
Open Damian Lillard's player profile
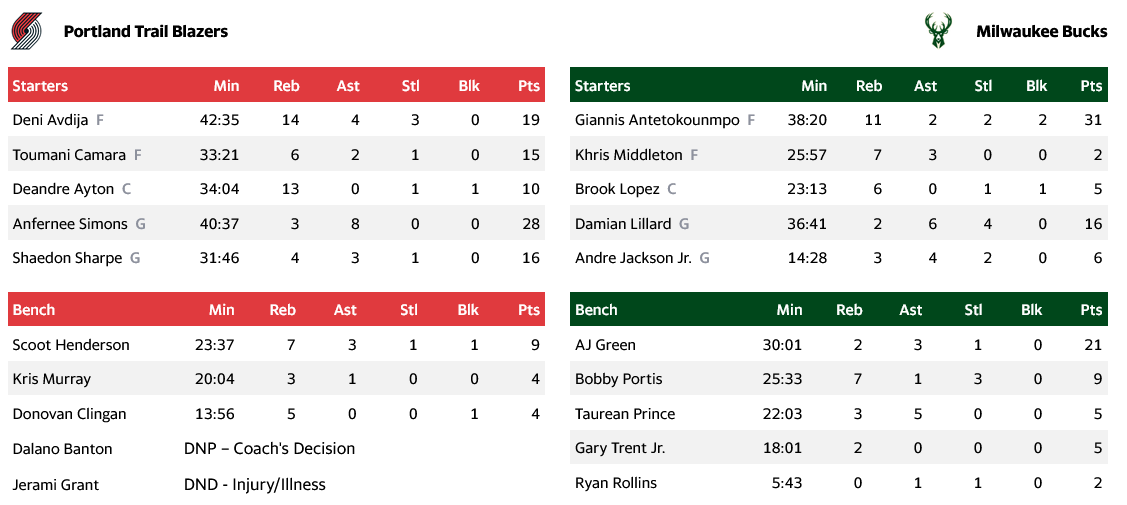[623, 224]
